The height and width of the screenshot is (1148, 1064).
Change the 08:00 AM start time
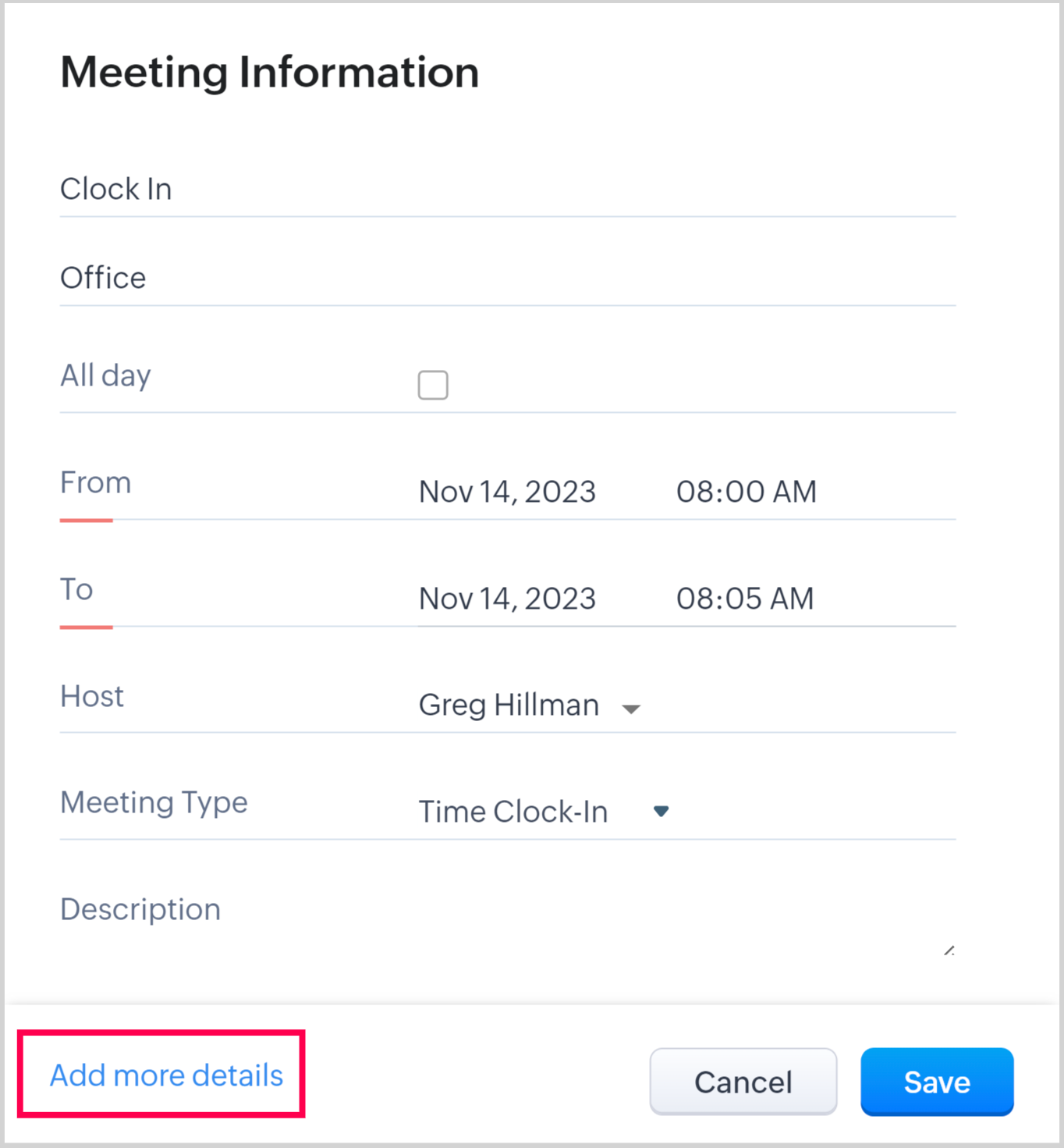(x=746, y=492)
